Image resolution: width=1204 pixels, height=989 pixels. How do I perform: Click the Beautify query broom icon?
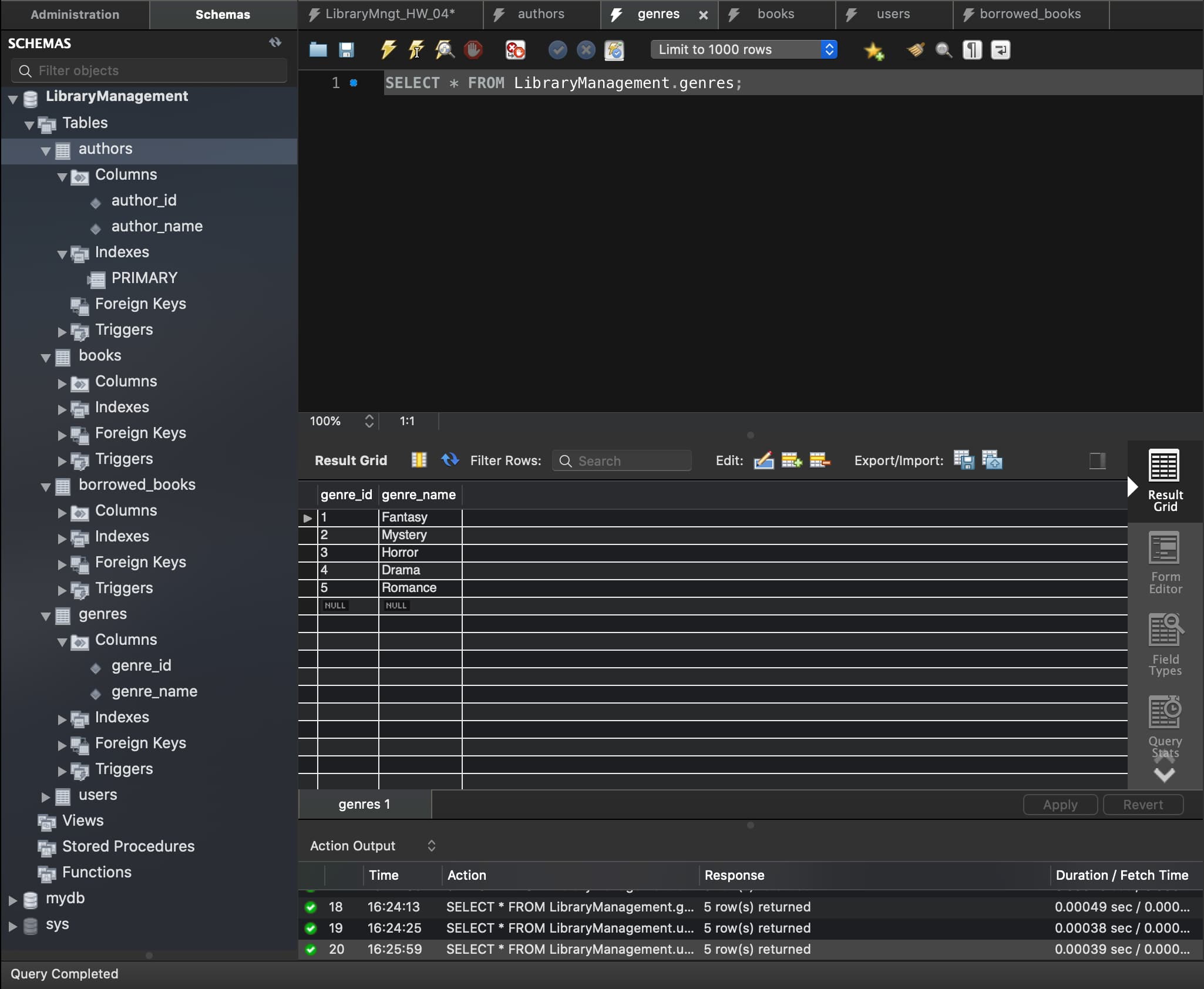(x=915, y=50)
